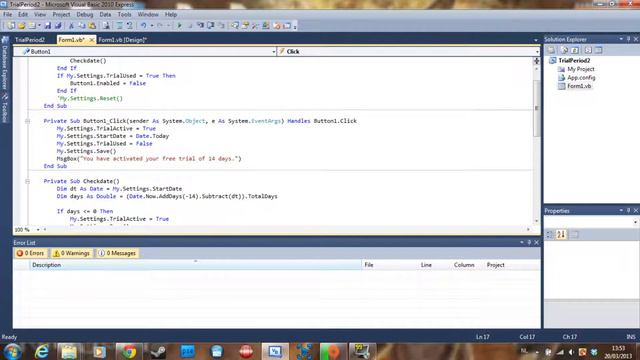Switch to the Form1.vb [Design] tab

pos(122,40)
